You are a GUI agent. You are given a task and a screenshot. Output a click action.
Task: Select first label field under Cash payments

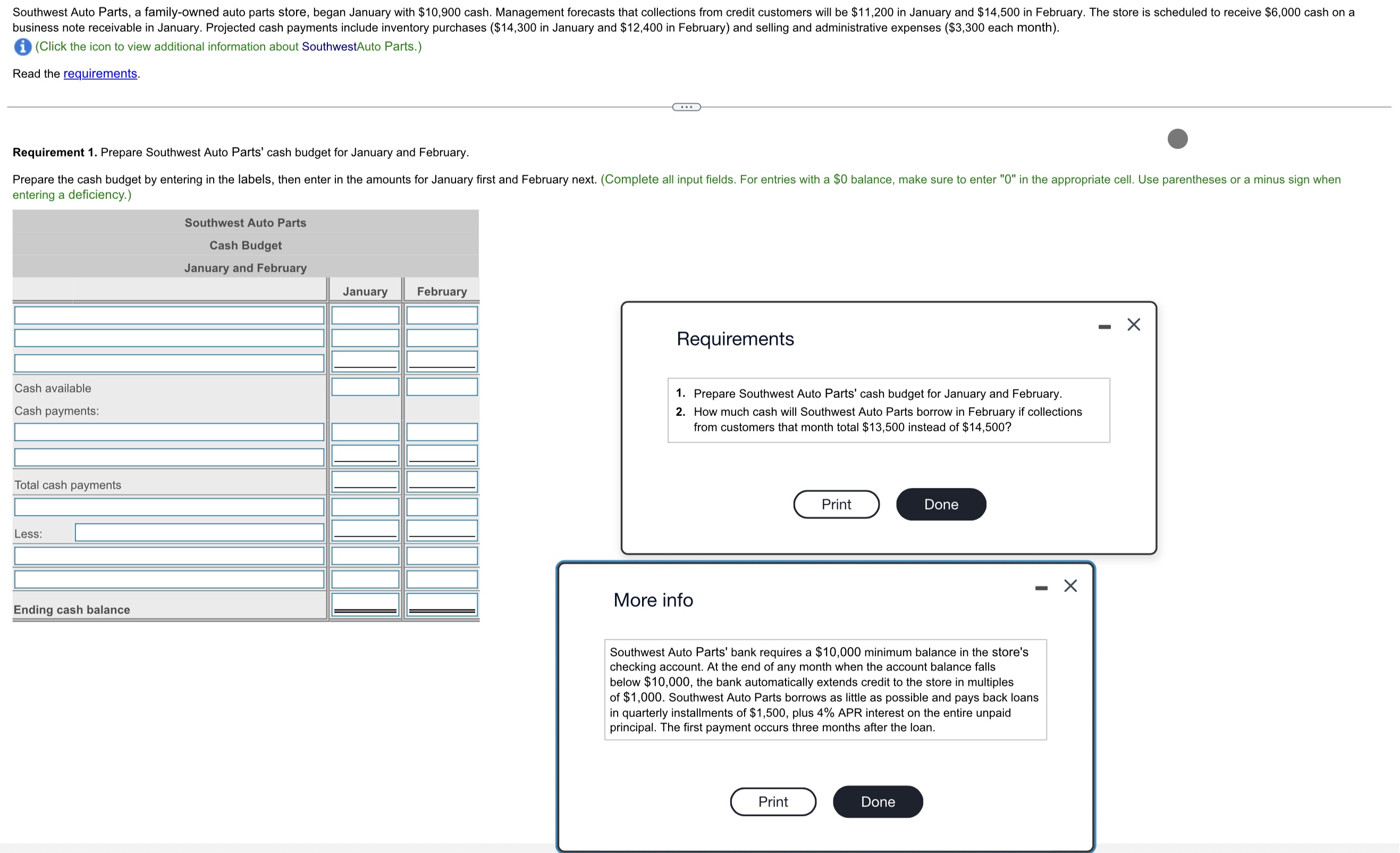point(170,432)
